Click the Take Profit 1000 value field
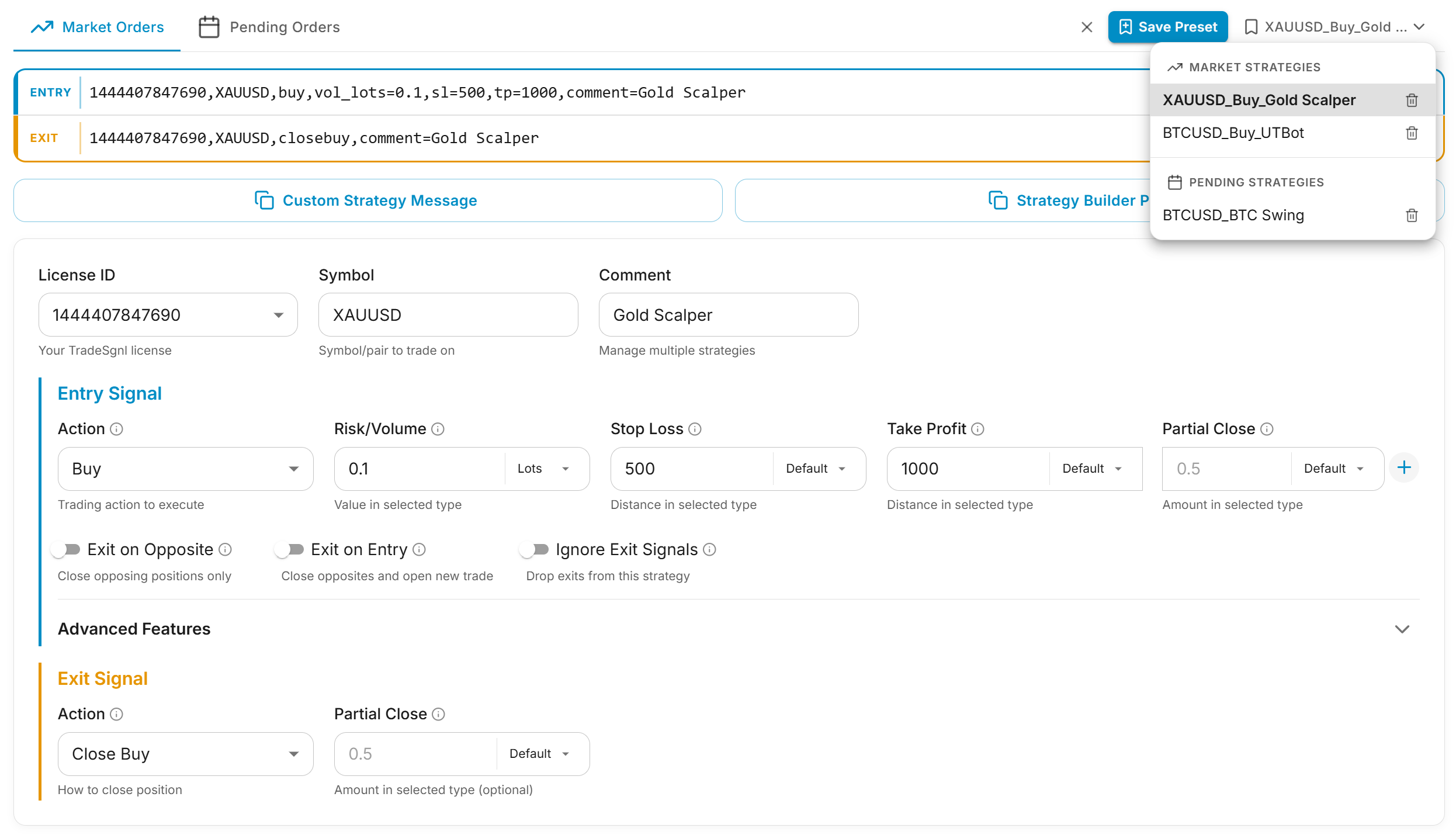 (969, 469)
